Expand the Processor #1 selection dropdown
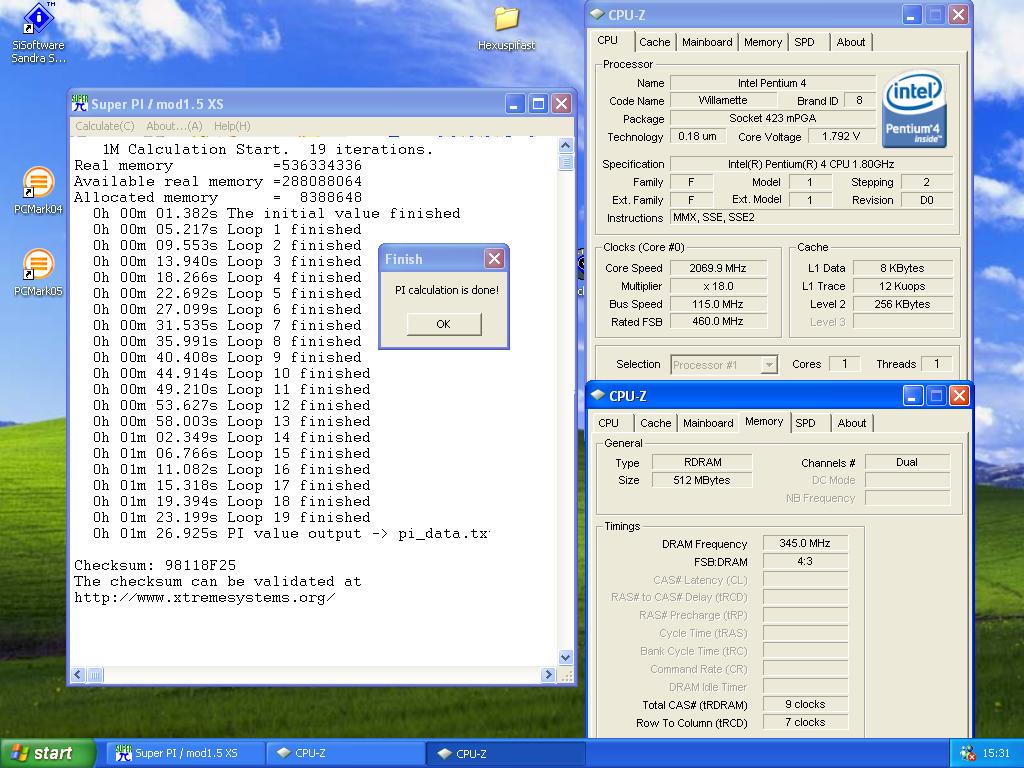The height and width of the screenshot is (768, 1024). tap(769, 364)
